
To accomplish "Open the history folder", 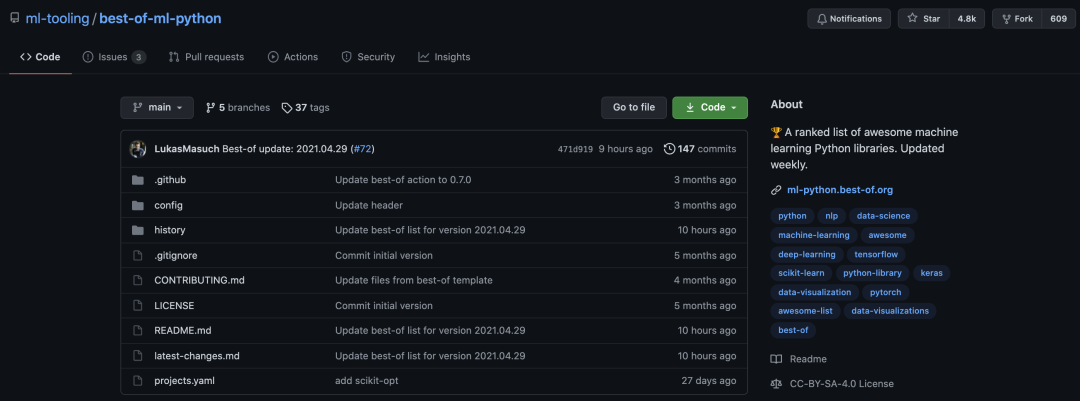I will click(169, 230).
